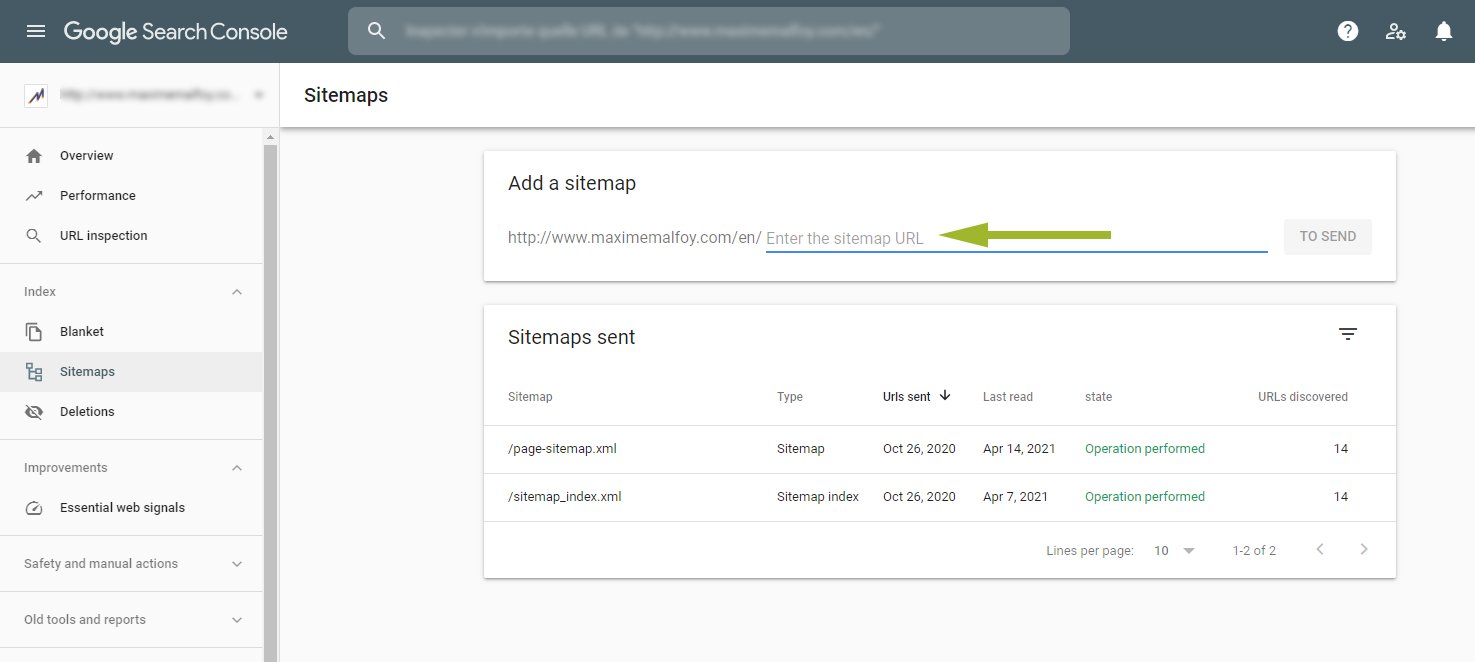Open user settings icon in header
The image size is (1475, 662).
click(1396, 31)
